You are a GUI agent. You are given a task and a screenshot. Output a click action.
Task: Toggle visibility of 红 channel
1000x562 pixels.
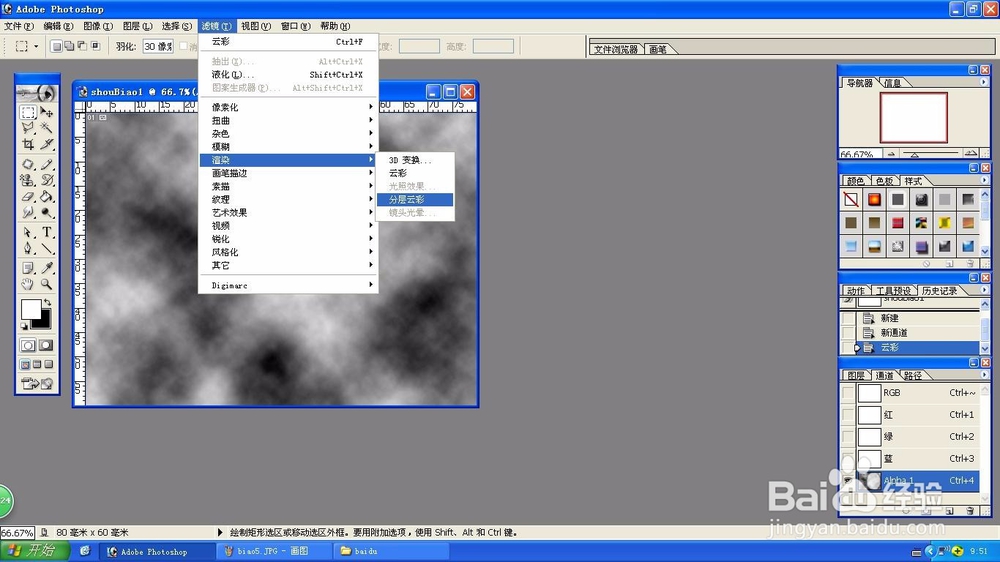pyautogui.click(x=848, y=415)
